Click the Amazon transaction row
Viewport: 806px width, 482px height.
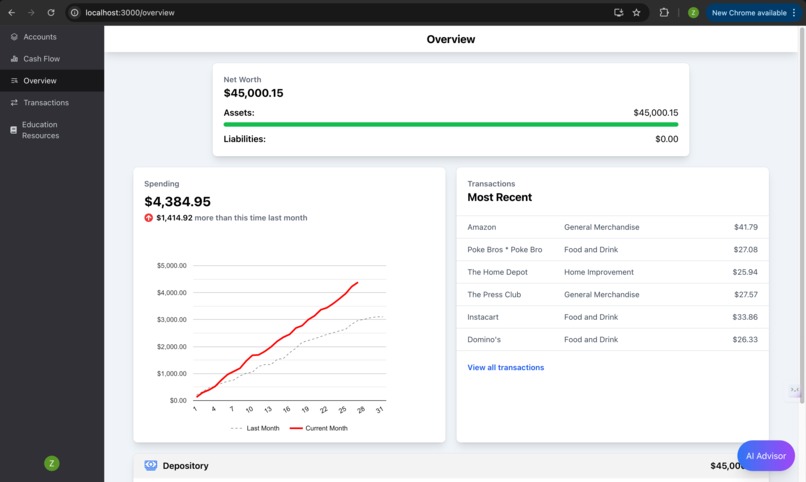tap(612, 227)
